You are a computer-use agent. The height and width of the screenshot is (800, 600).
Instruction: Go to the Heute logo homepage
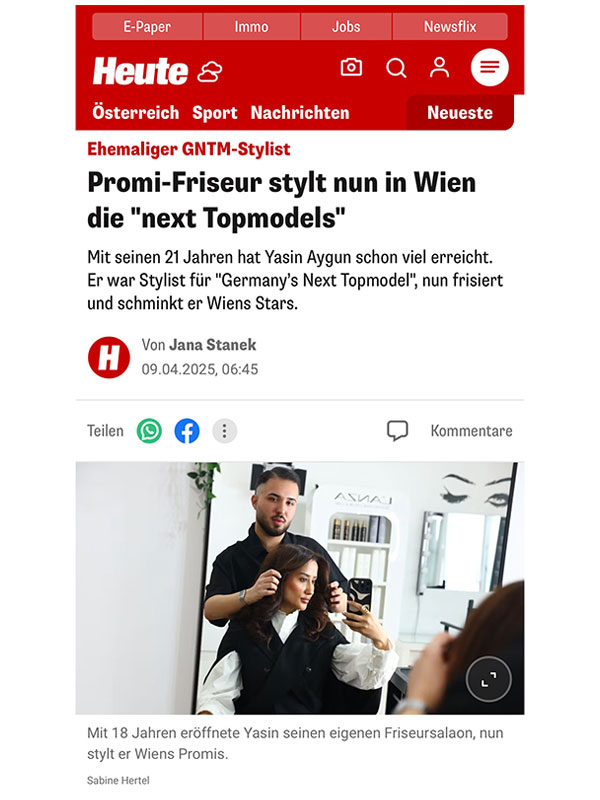click(x=140, y=71)
